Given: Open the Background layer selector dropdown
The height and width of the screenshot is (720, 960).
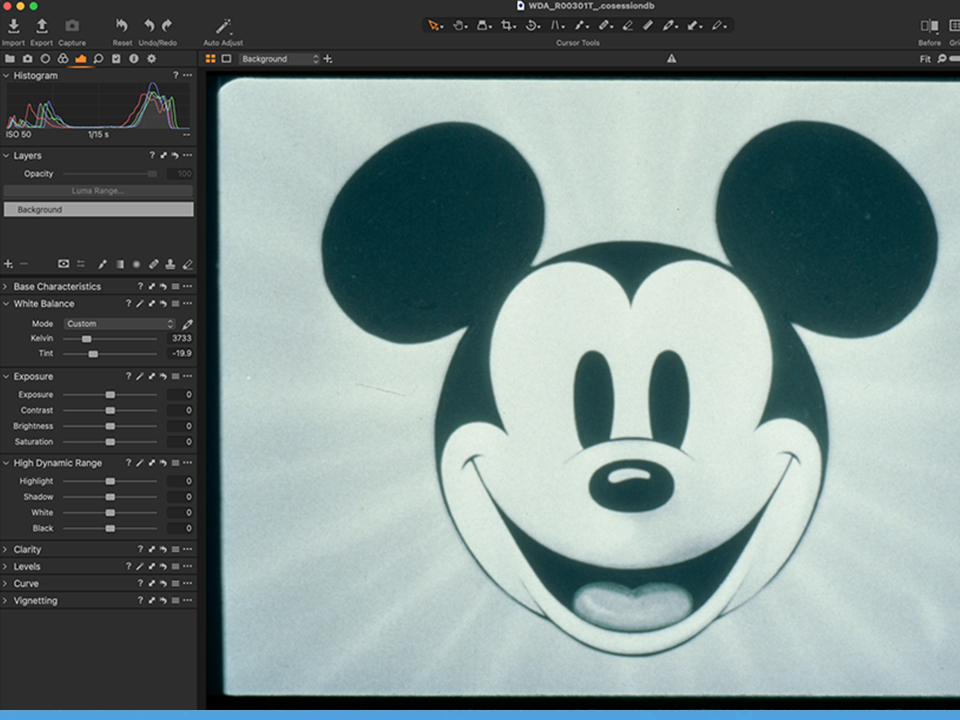Looking at the screenshot, I should click(x=280, y=59).
